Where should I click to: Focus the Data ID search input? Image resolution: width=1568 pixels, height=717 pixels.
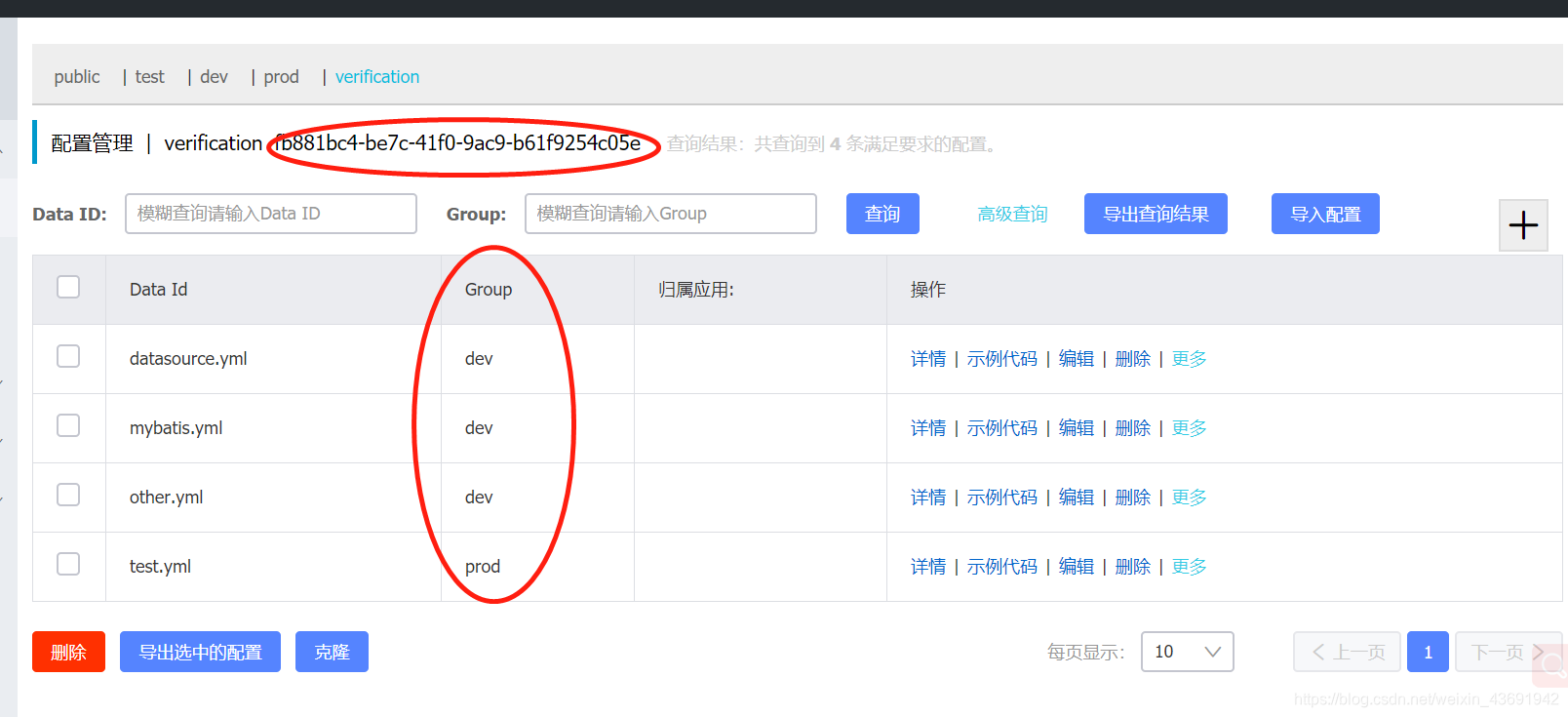[x=271, y=214]
